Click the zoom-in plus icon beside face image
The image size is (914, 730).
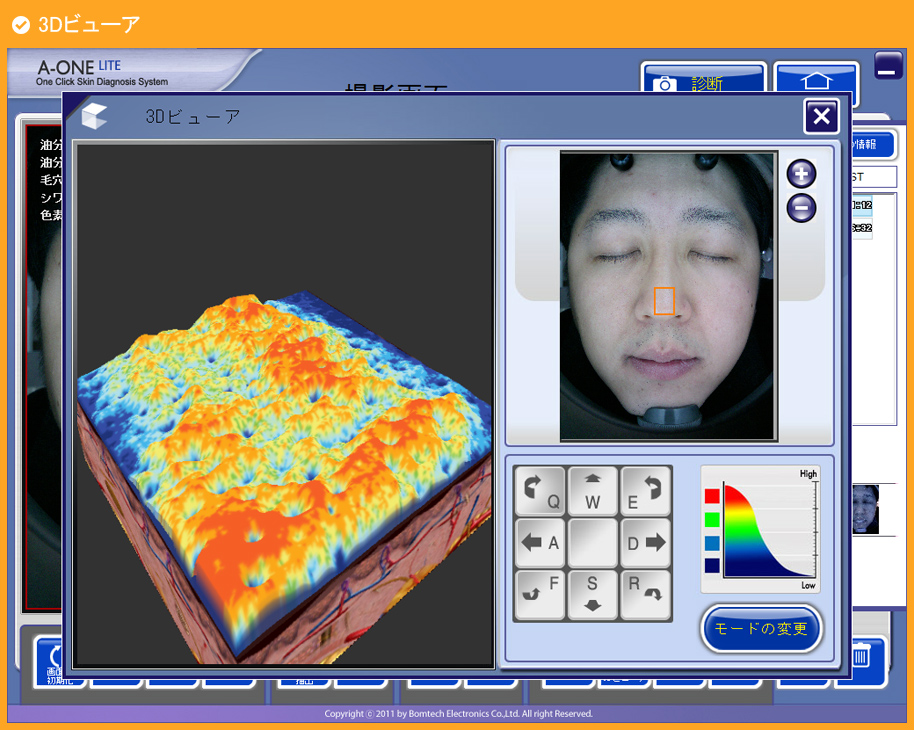[801, 174]
